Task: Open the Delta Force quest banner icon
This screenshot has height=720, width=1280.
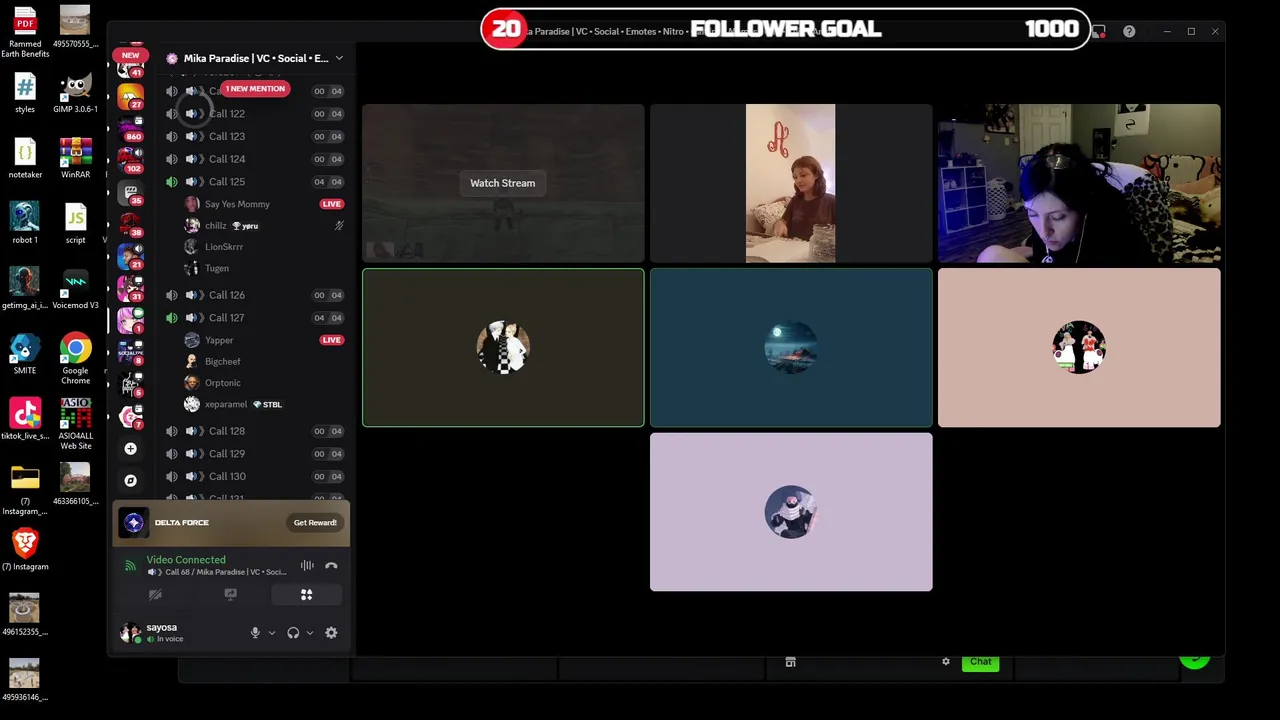Action: [x=134, y=522]
